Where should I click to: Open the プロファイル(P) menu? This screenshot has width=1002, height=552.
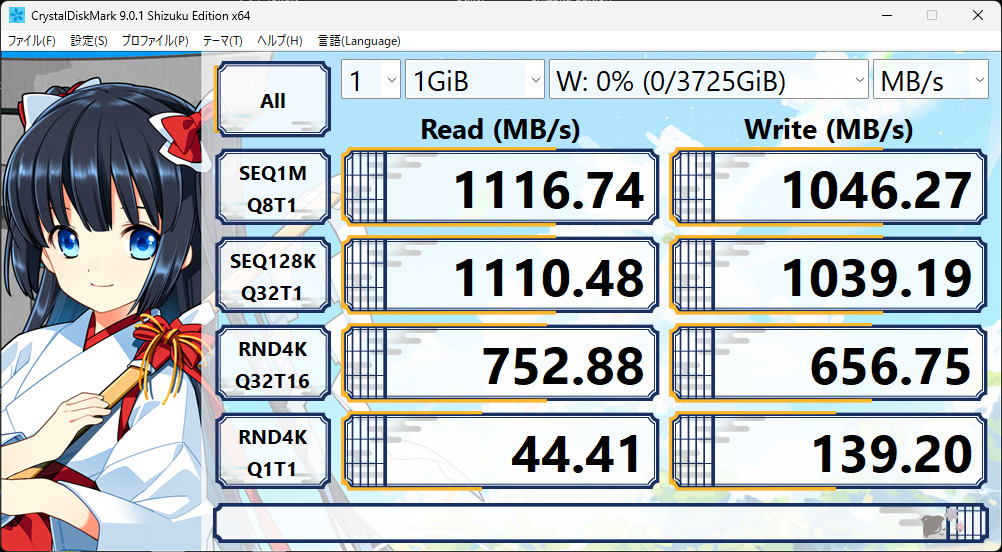click(x=155, y=41)
